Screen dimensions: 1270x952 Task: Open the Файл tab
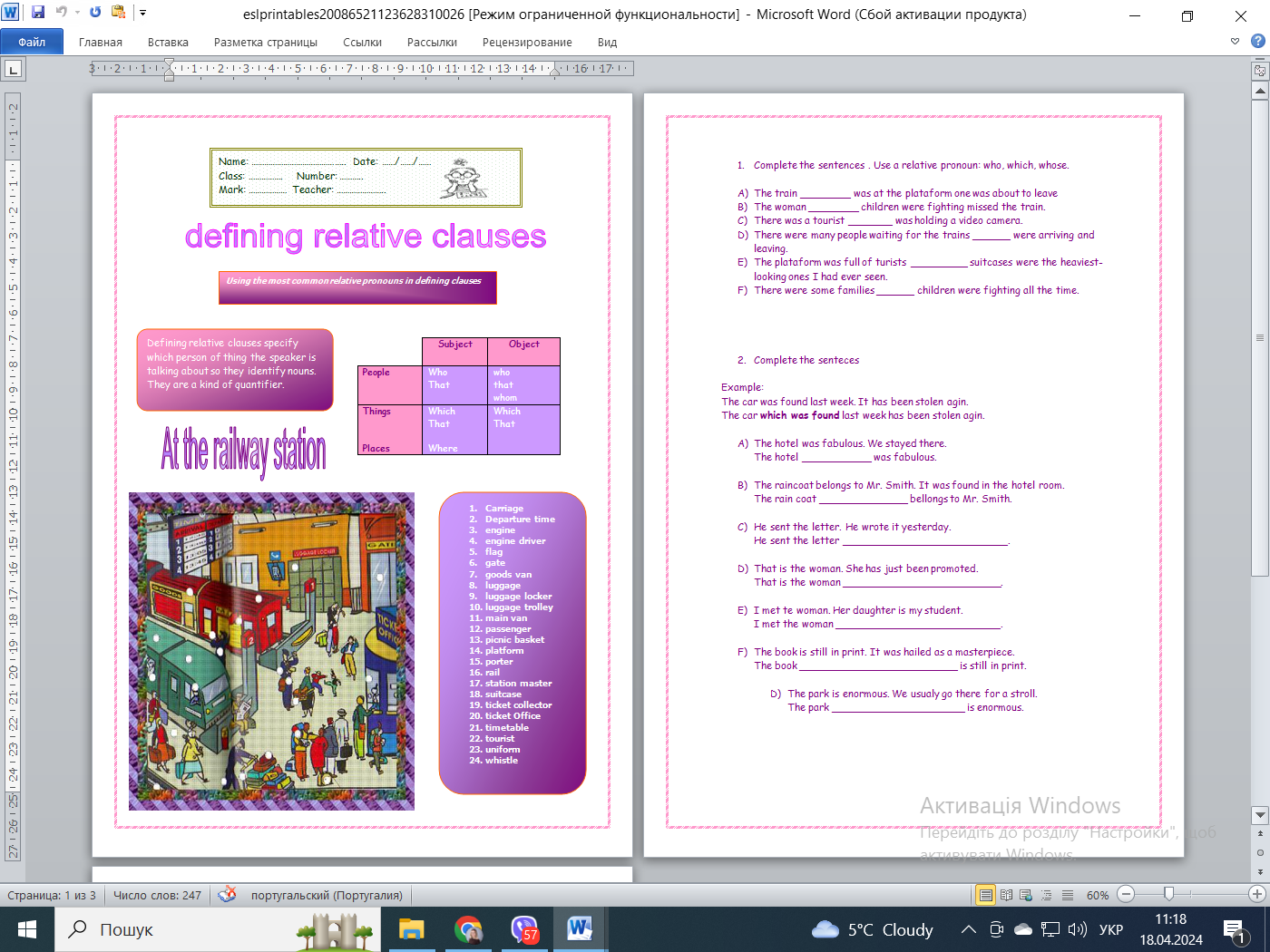32,42
